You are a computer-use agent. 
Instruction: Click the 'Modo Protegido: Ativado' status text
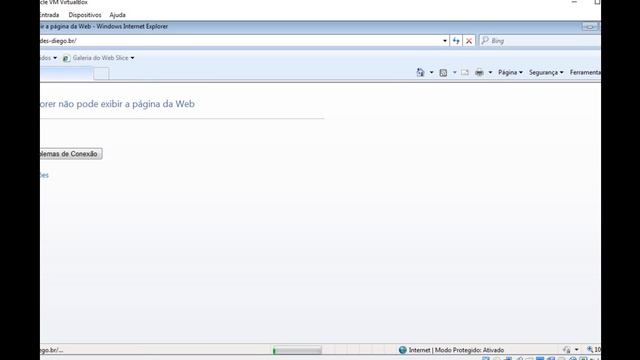469,350
